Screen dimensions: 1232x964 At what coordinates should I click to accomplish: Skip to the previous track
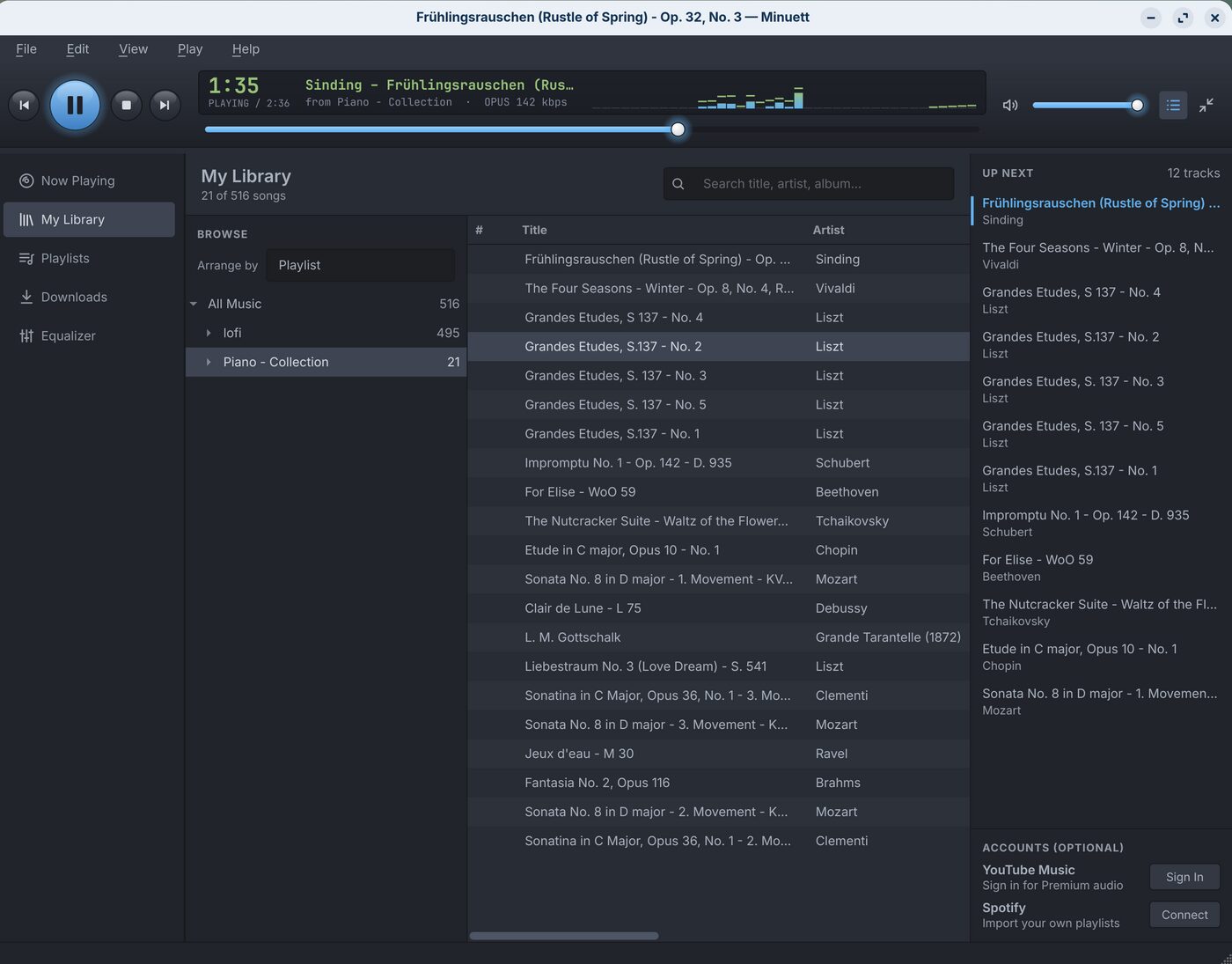pos(24,105)
